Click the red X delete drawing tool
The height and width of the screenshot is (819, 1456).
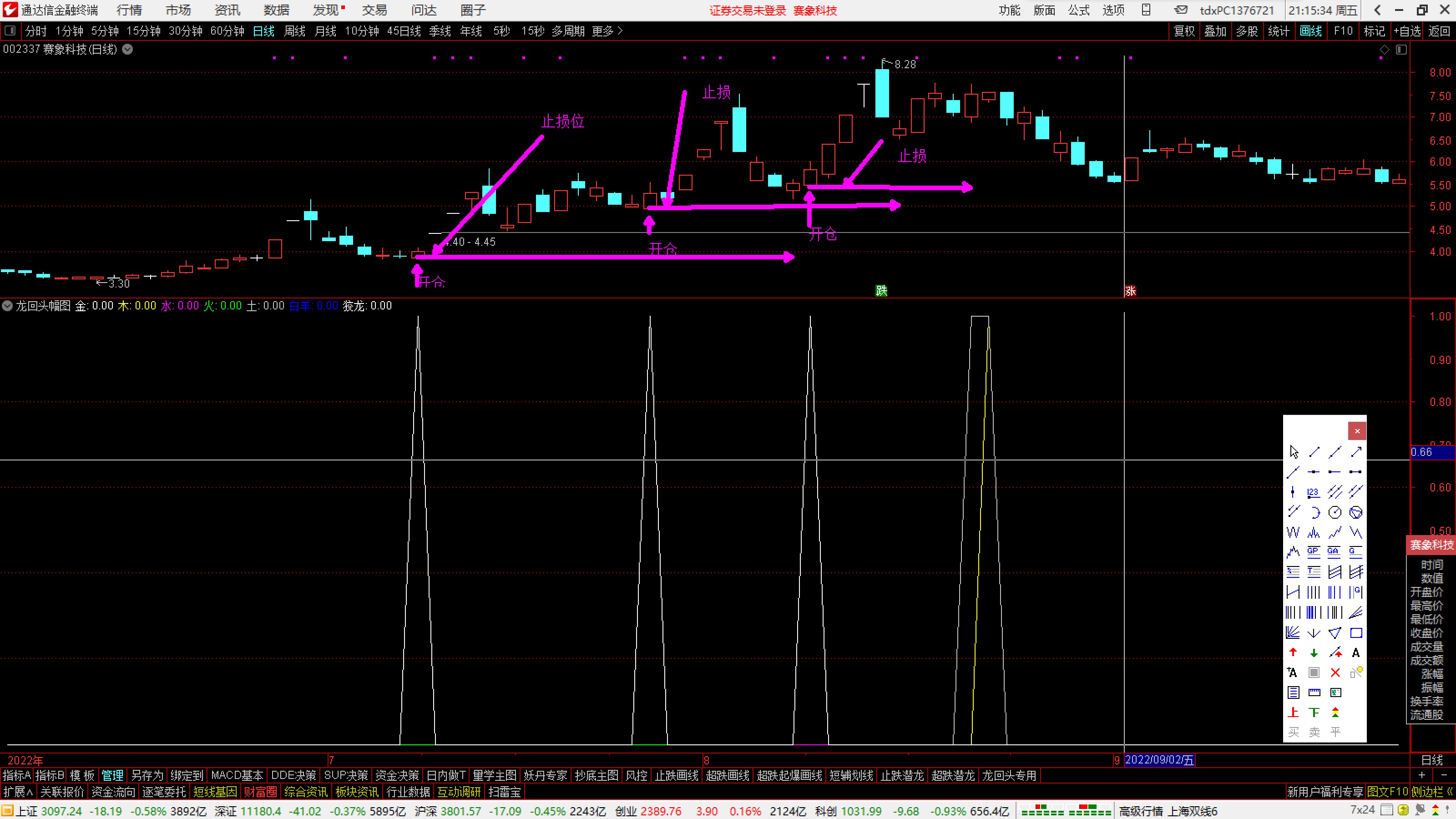tap(1335, 672)
